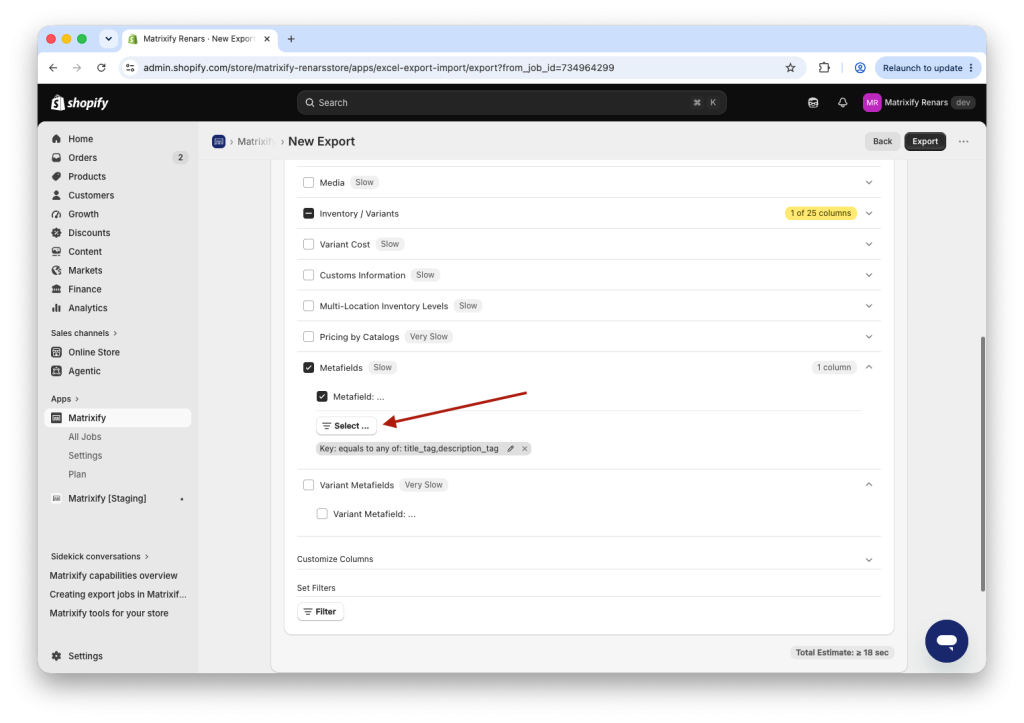The height and width of the screenshot is (723, 1024).
Task: Open the Sidekick icon in the top bar
Action: coord(813,103)
